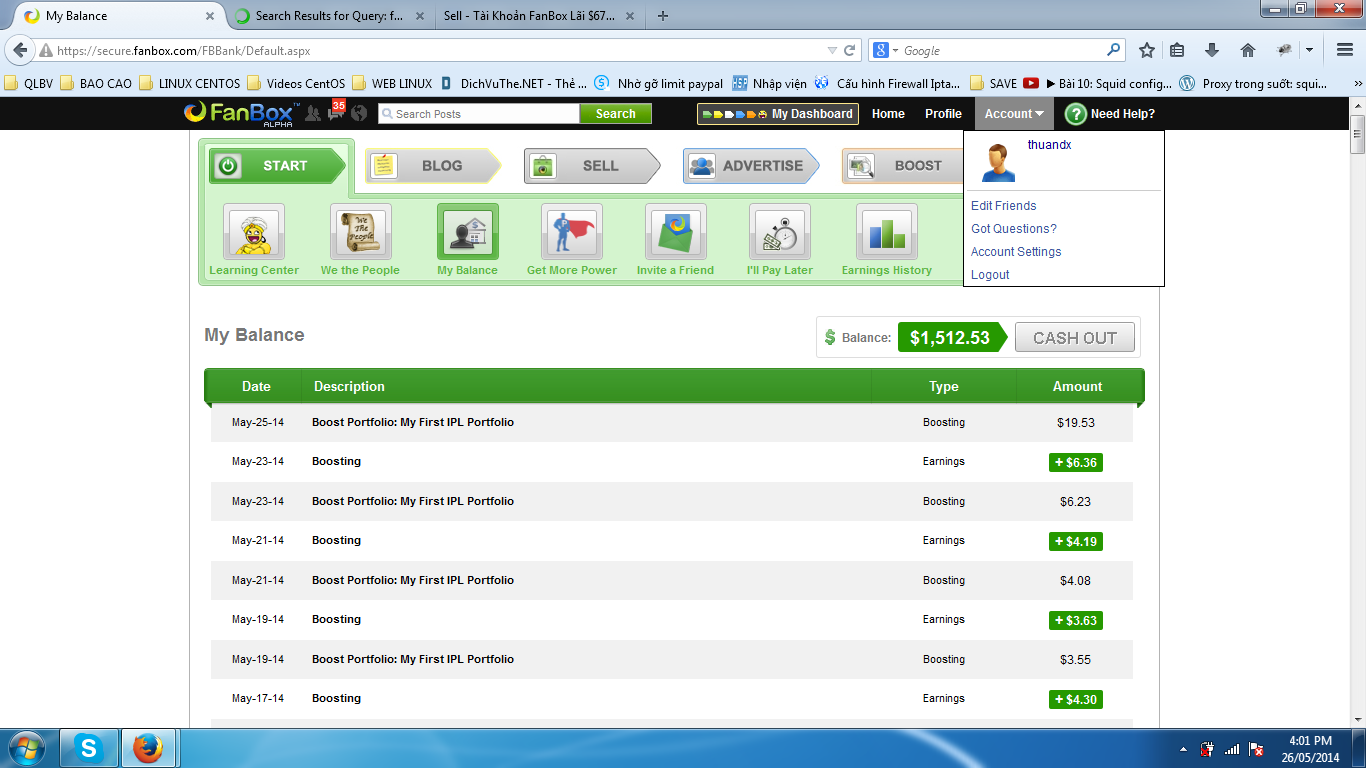
Task: Click the thuandx username link
Action: [1050, 145]
